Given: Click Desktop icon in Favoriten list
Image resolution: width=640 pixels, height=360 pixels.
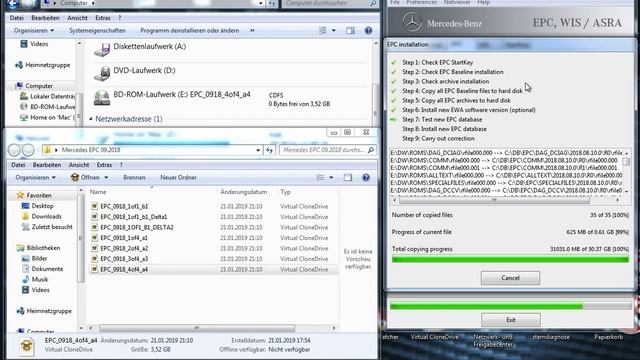Looking at the screenshot, I should click(25, 206).
